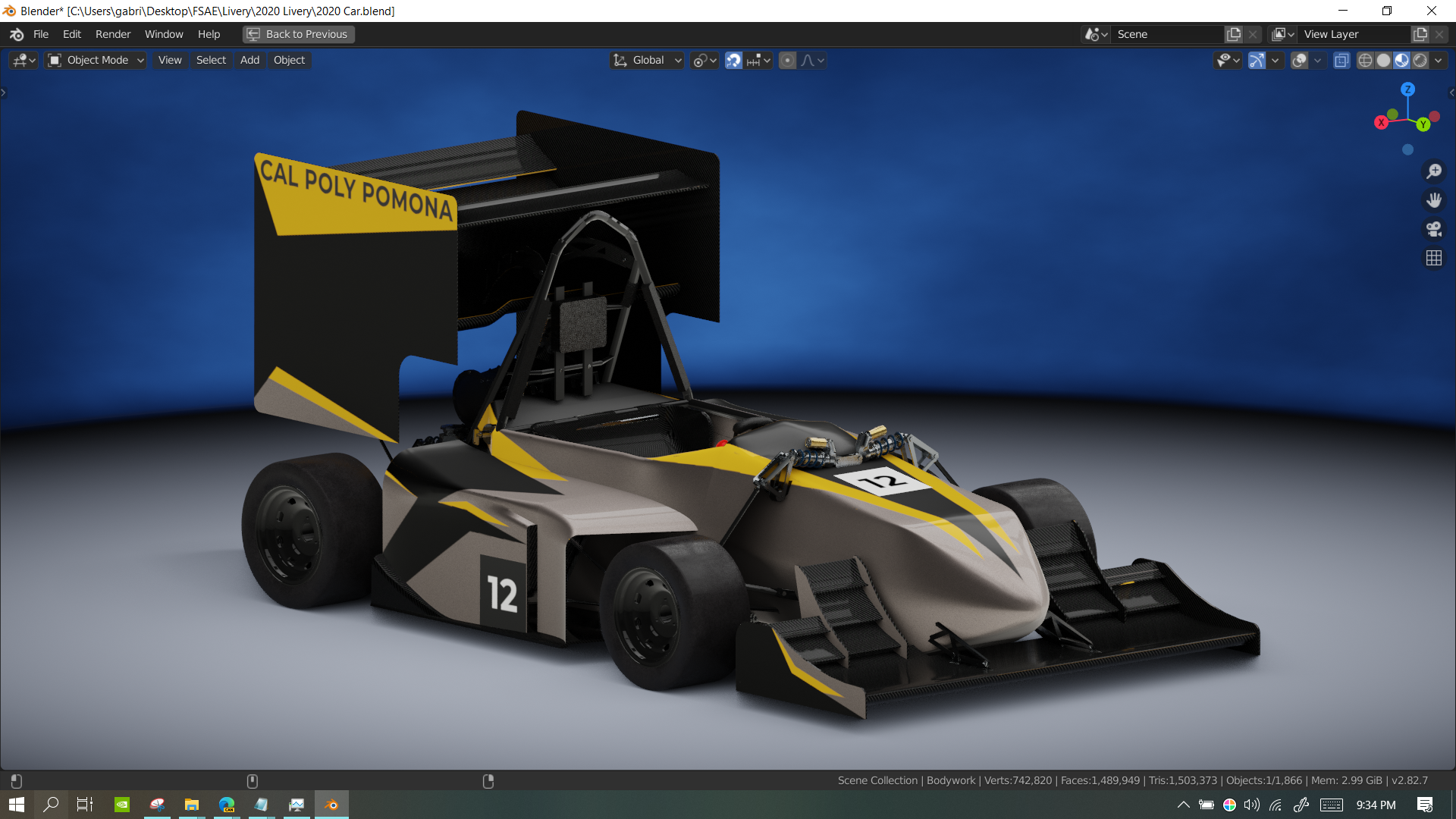Open the gizmo options arrow

(x=1276, y=60)
